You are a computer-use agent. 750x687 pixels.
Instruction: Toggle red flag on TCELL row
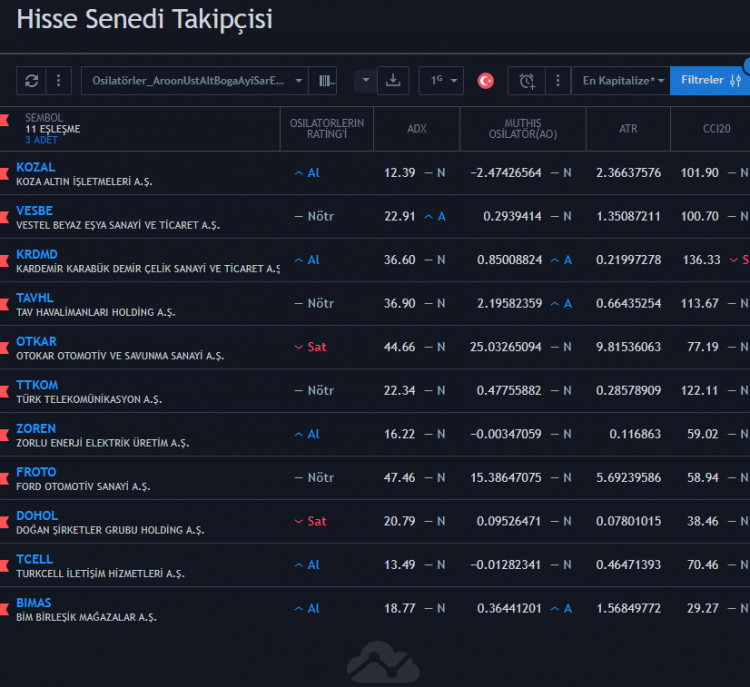click(5, 565)
